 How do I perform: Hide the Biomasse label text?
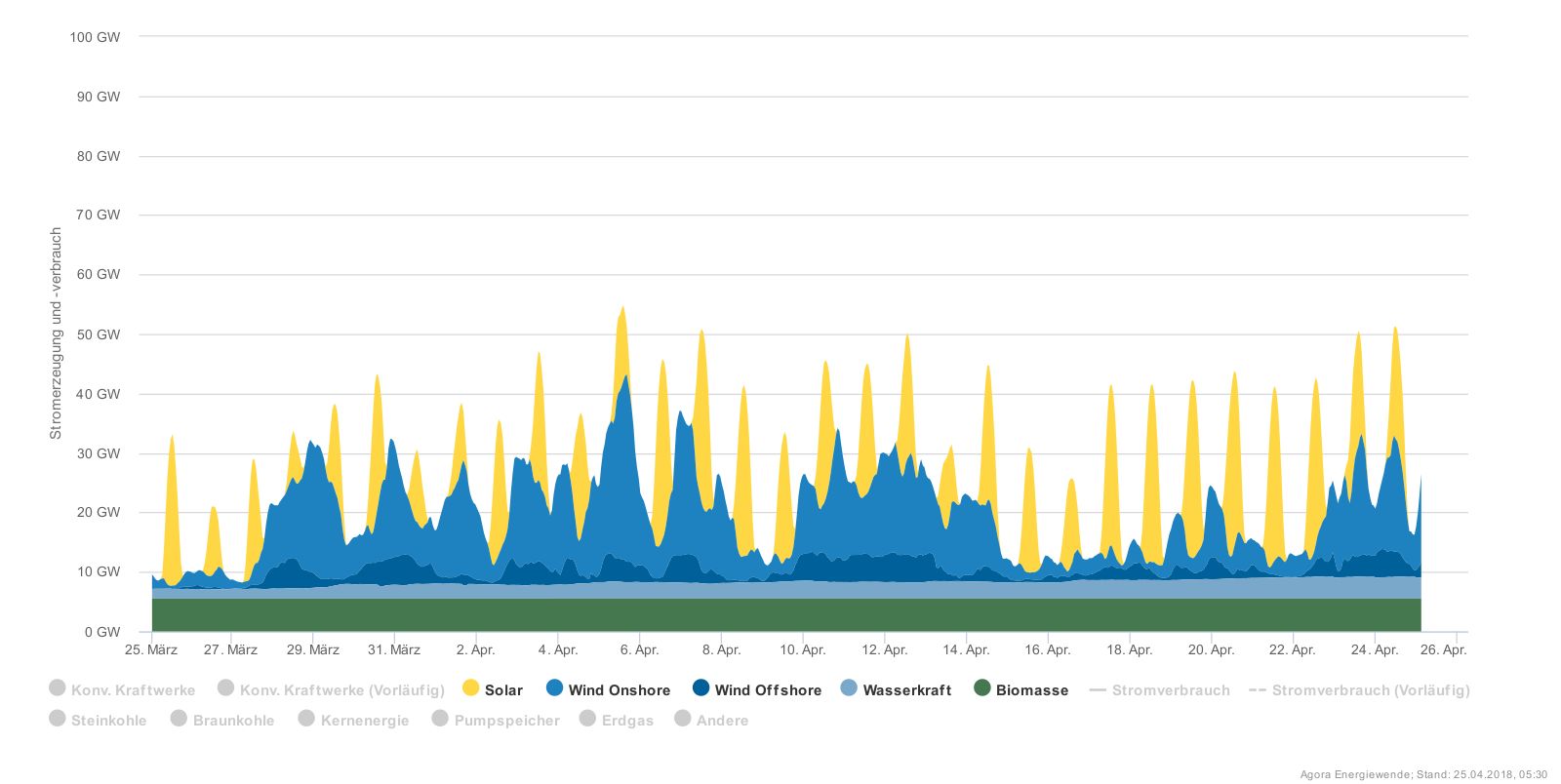click(x=1032, y=690)
